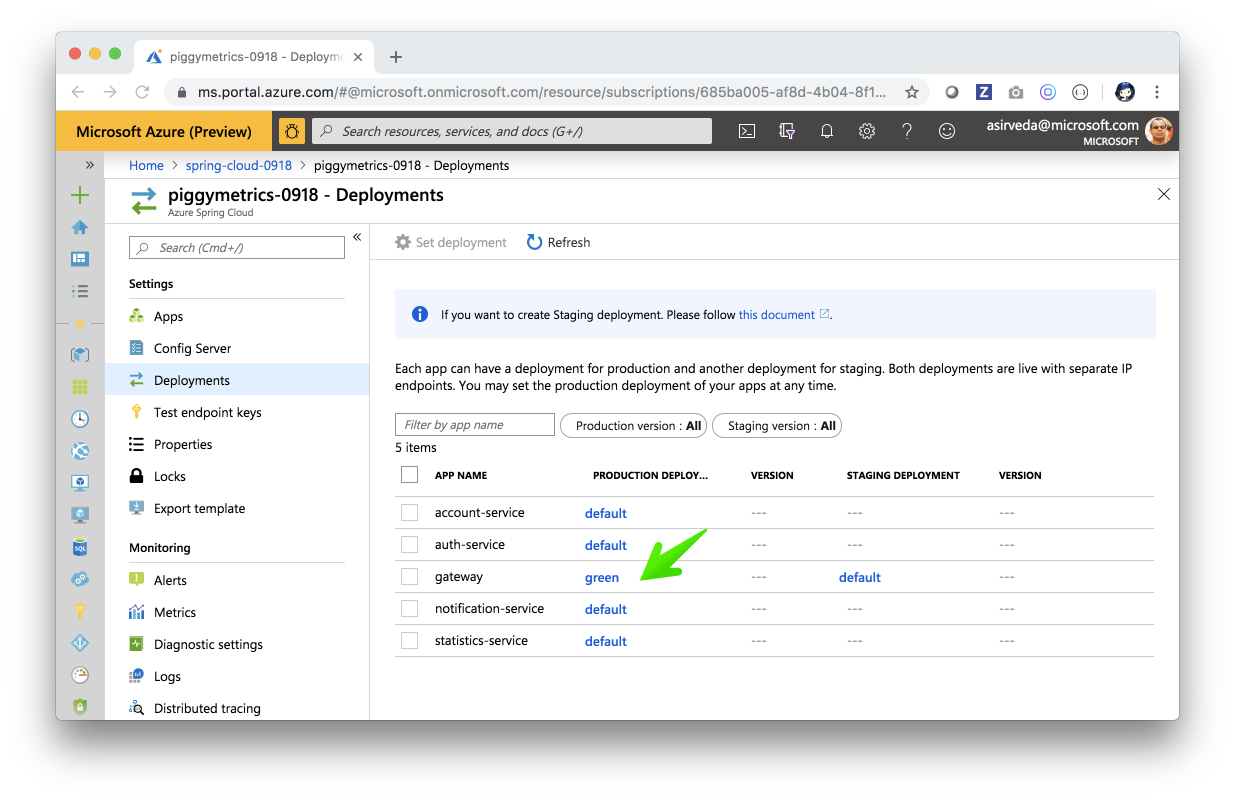Viewport: 1235px width, 800px height.
Task: Open notification-service default deployment
Action: tap(606, 609)
